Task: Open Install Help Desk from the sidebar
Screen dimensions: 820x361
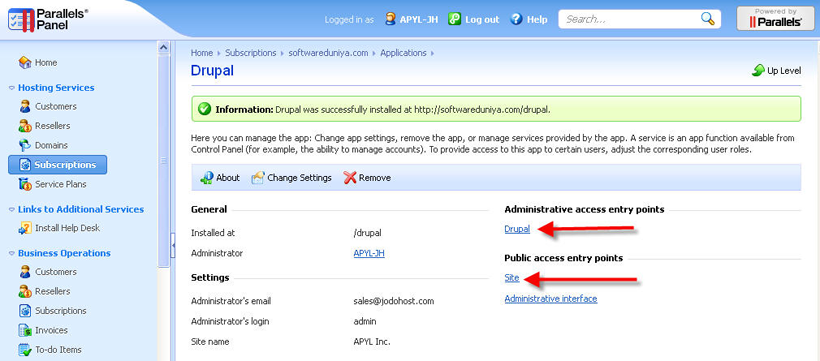Action: click(67, 228)
